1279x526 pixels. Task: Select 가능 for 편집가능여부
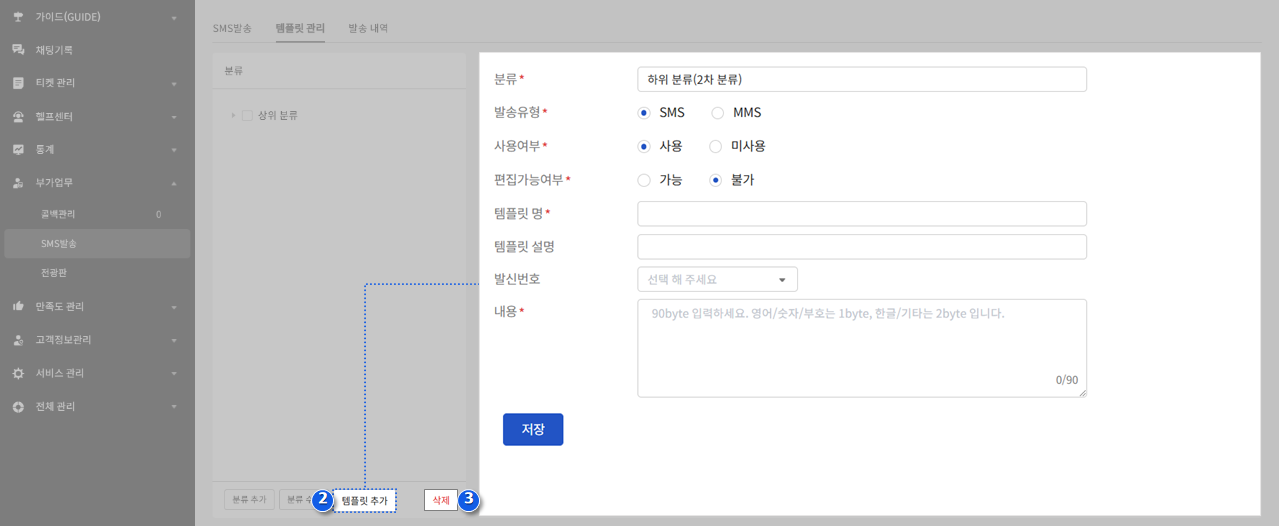tap(644, 180)
